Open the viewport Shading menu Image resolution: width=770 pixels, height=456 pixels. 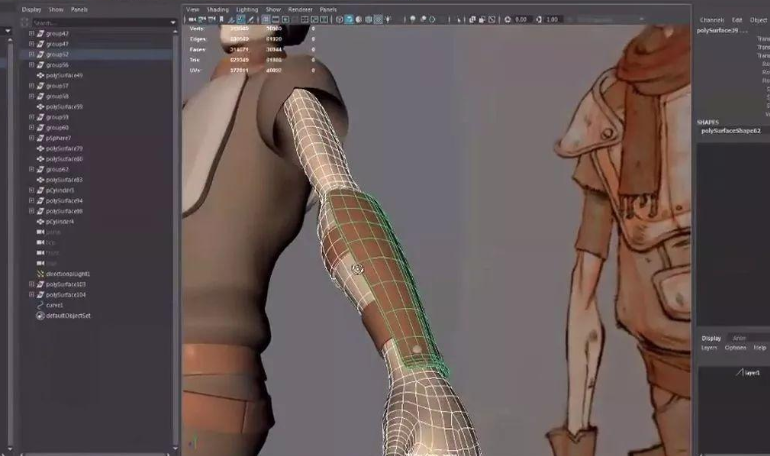tap(218, 9)
